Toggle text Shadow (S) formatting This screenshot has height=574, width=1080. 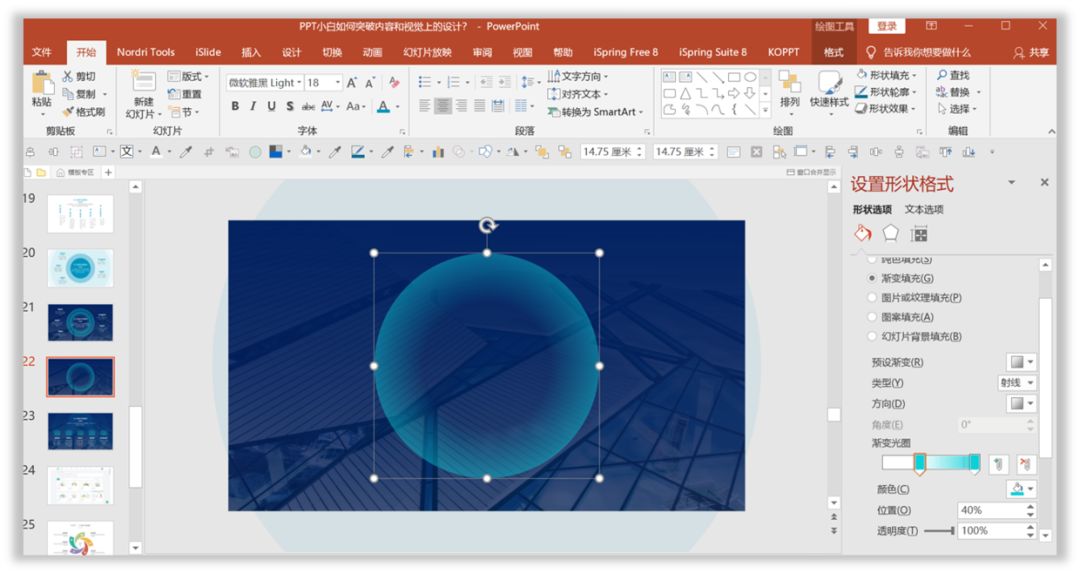[x=289, y=106]
